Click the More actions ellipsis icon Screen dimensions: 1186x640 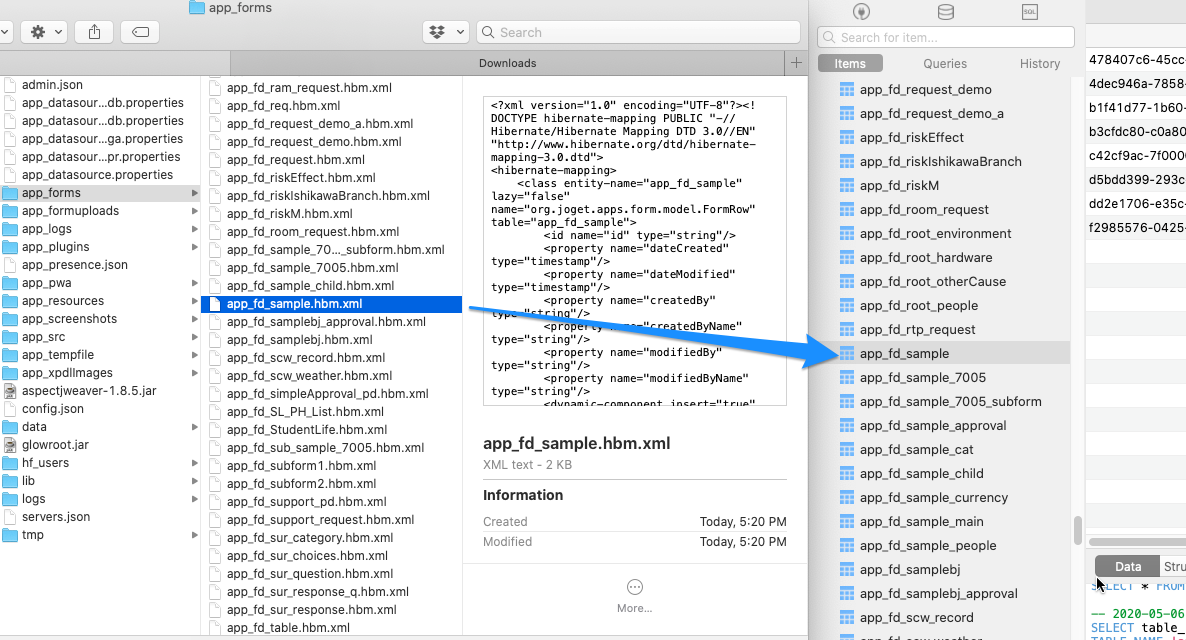coord(634,587)
